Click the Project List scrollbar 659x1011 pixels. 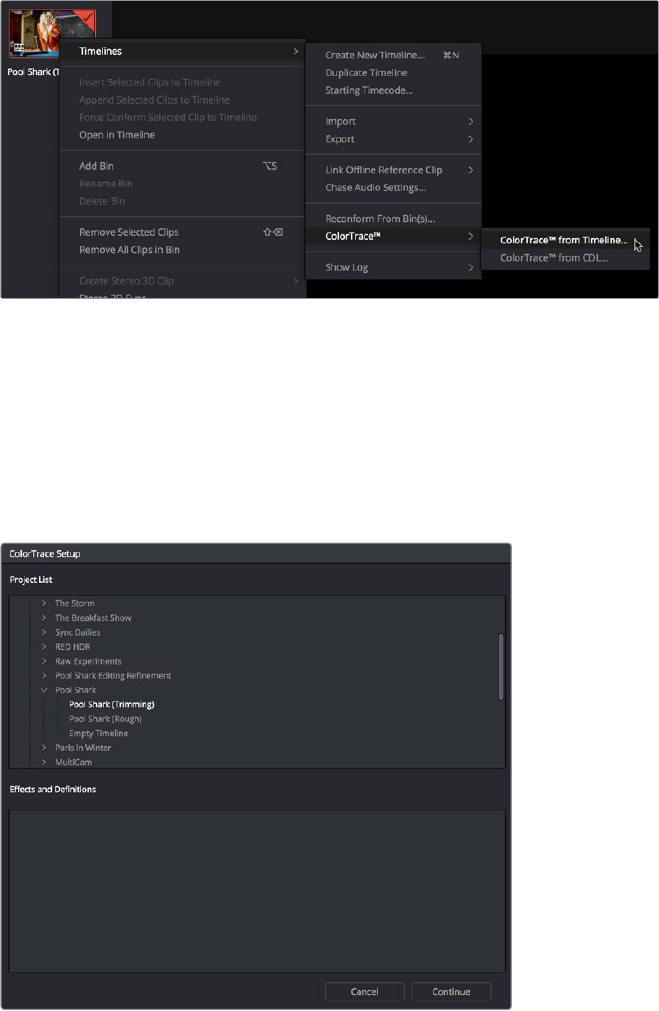point(501,667)
